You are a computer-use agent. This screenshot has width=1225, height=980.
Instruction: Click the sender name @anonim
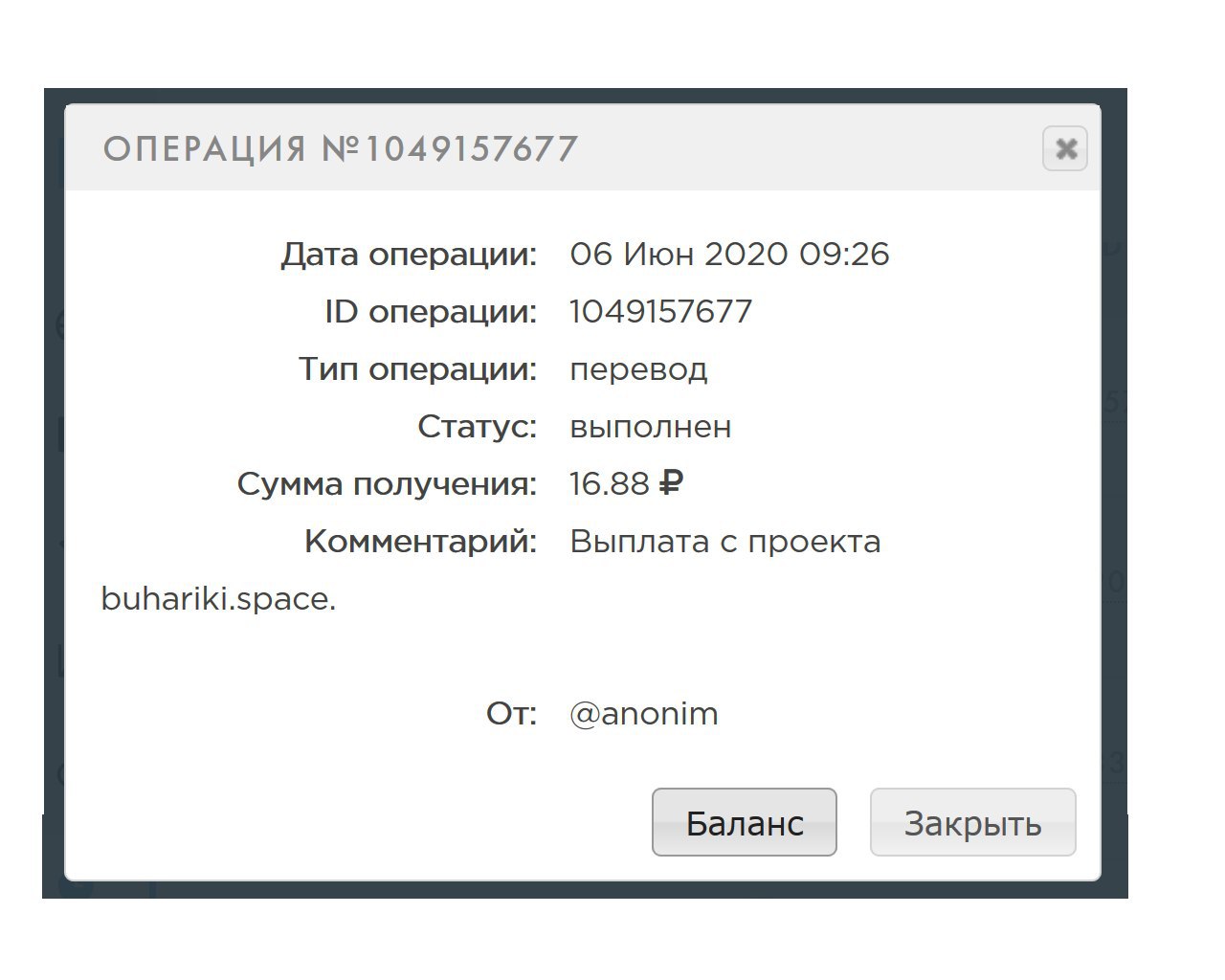(644, 714)
